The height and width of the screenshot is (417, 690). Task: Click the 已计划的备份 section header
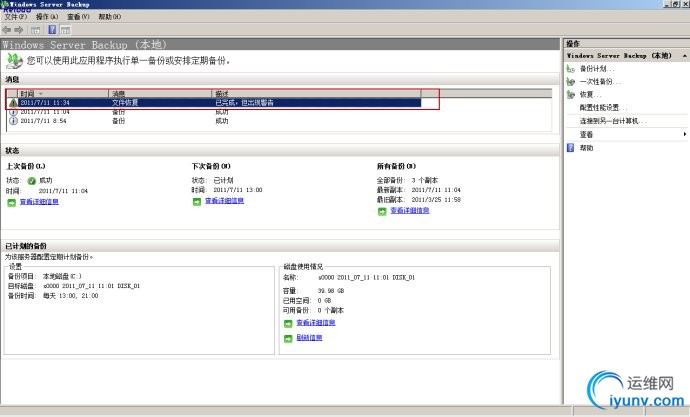(26, 246)
